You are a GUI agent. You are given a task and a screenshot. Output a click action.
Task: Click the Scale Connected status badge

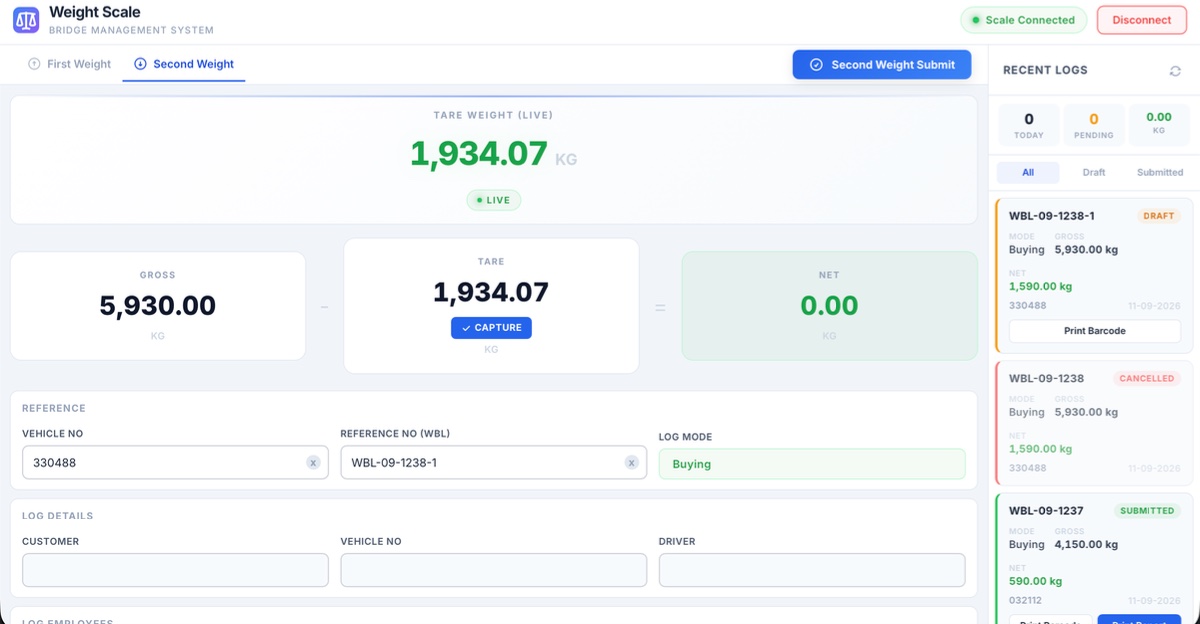point(1022,20)
